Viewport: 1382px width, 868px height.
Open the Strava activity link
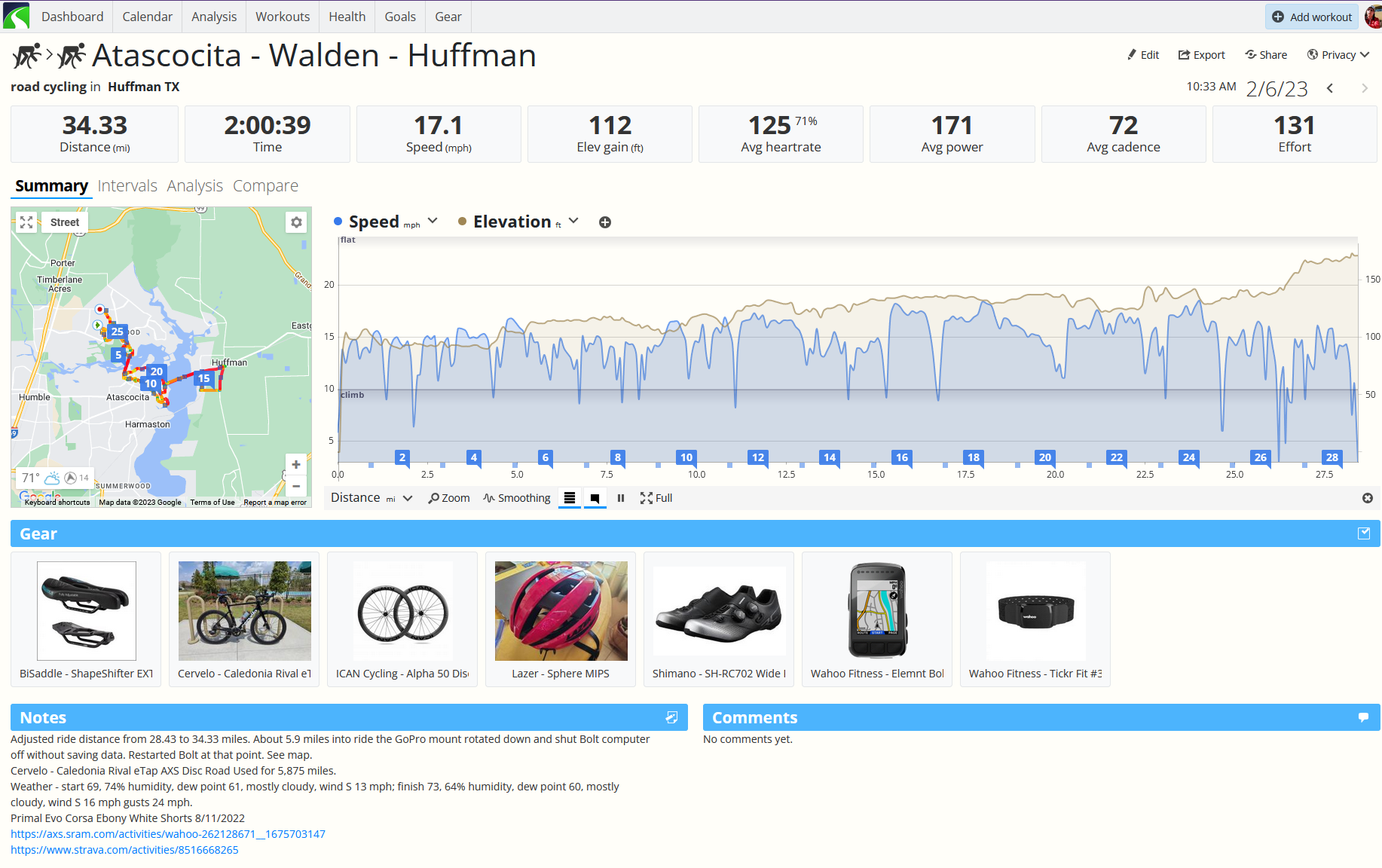pyautogui.click(x=124, y=850)
